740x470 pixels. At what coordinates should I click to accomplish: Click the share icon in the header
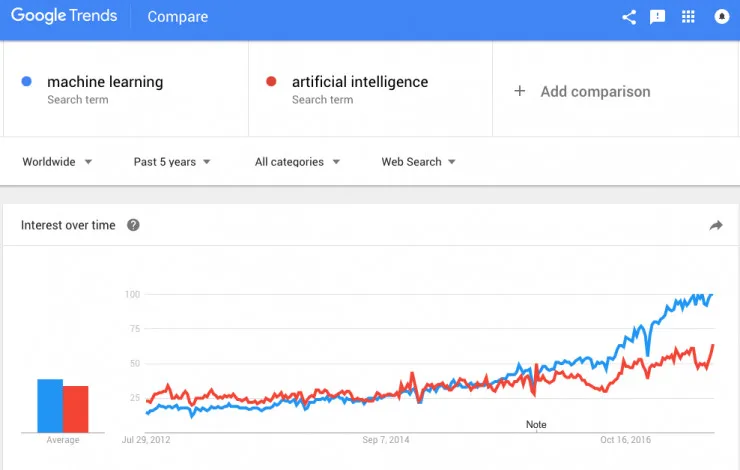point(629,17)
